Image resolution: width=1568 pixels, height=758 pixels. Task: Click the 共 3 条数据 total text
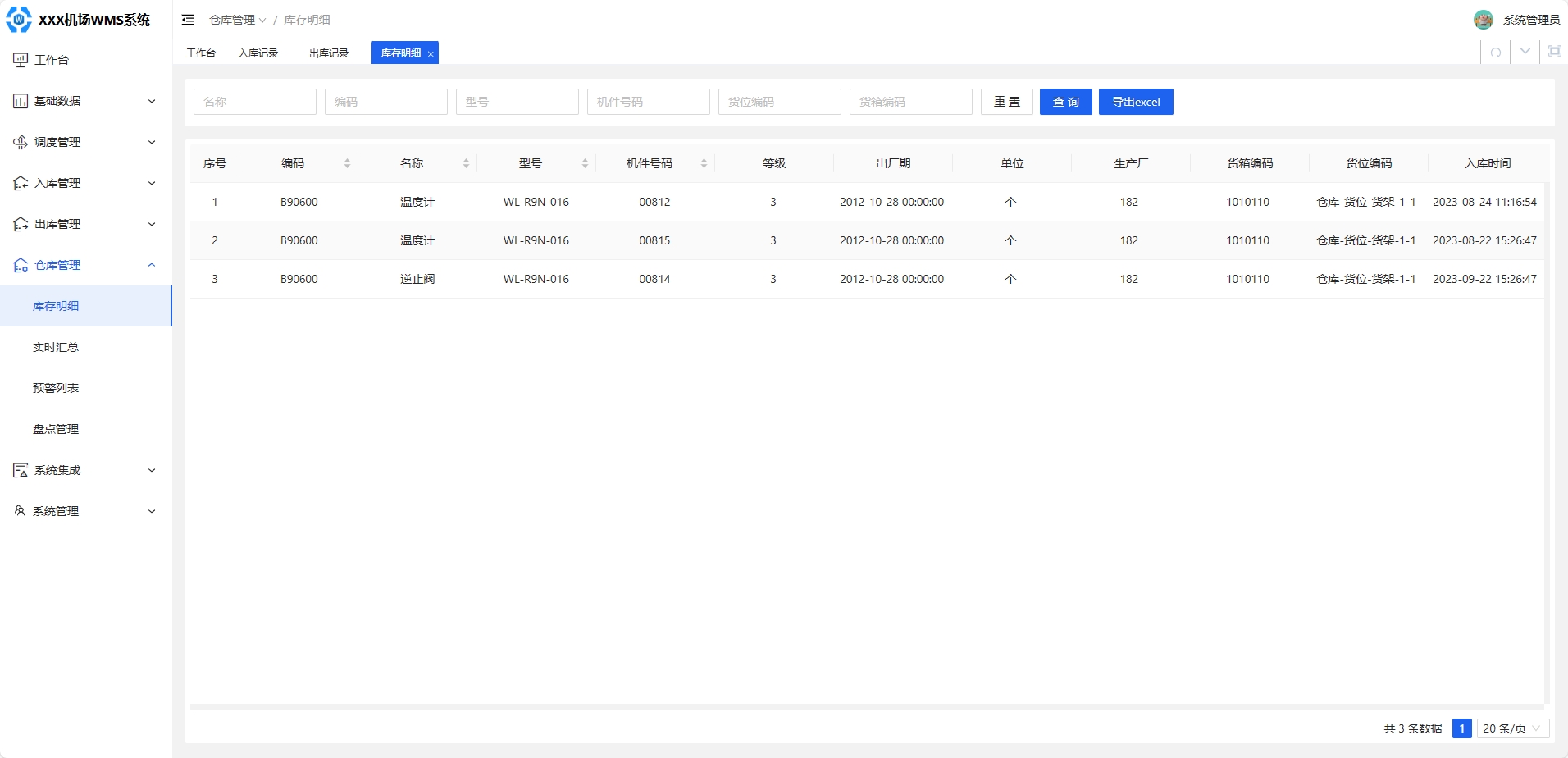1412,728
